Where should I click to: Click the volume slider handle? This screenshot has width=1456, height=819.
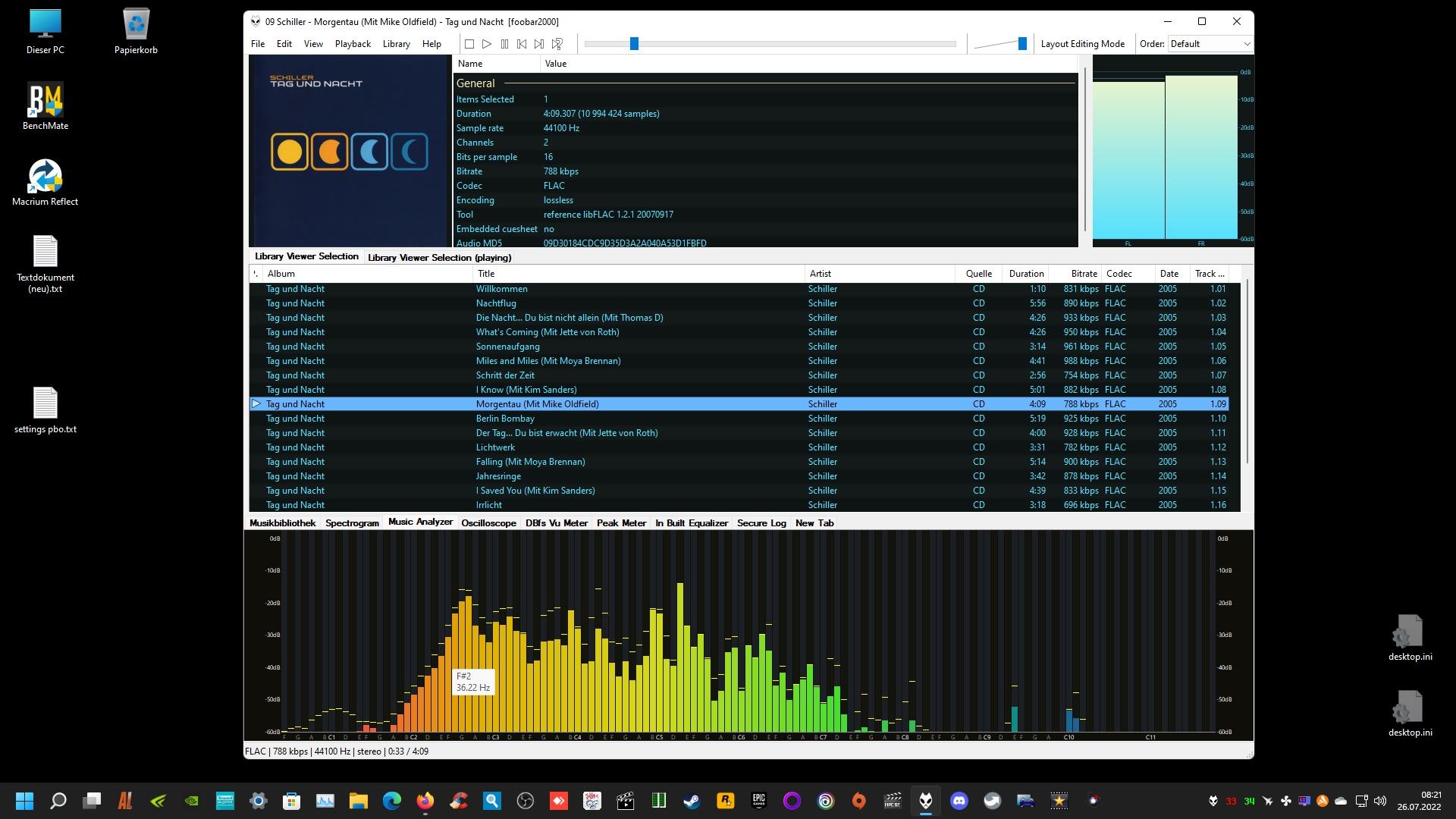point(1022,44)
